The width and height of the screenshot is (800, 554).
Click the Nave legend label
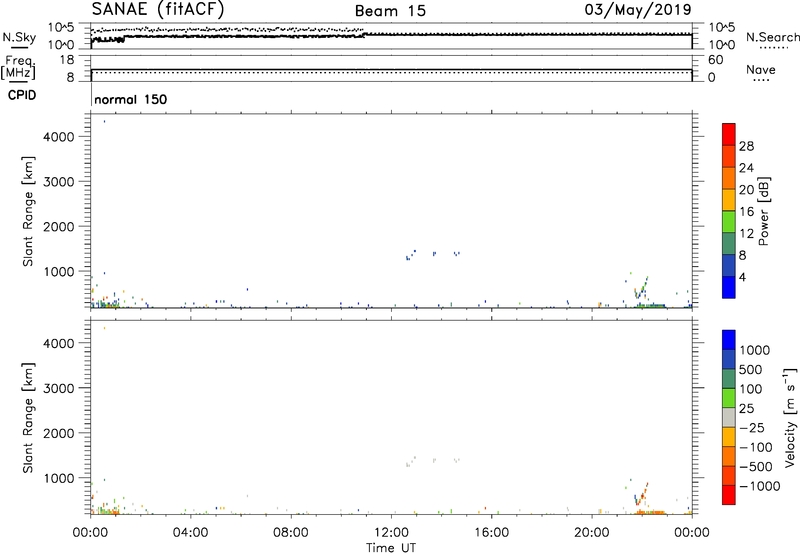[761, 70]
